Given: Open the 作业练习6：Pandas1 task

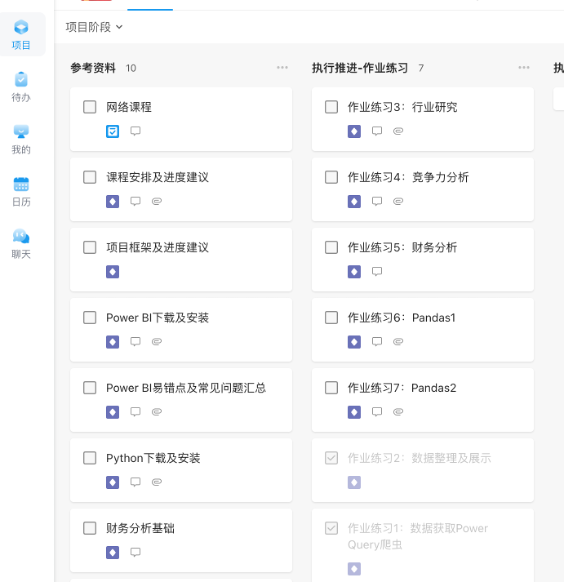Looking at the screenshot, I should [x=423, y=330].
